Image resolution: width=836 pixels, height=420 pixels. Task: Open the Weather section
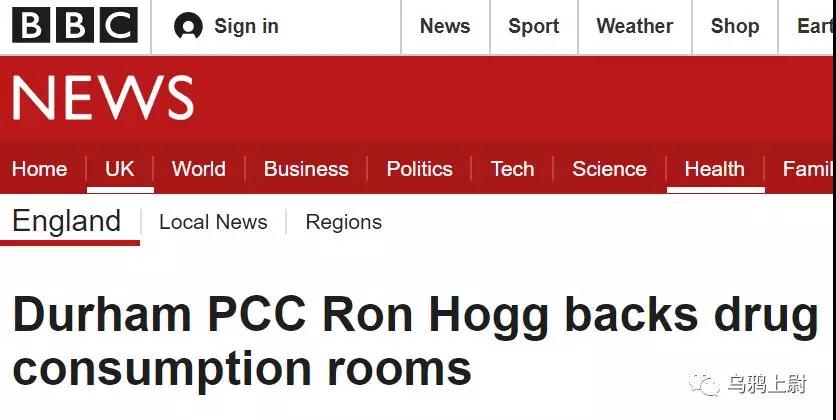(635, 26)
